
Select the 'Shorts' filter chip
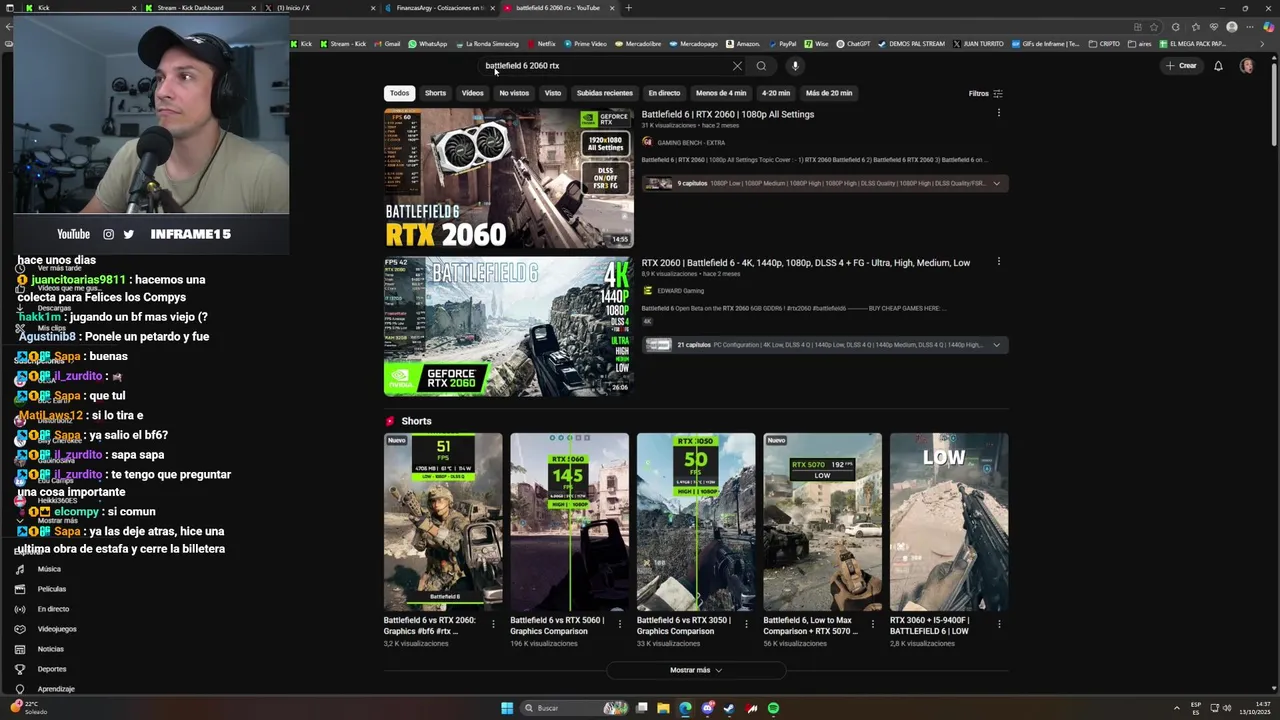[435, 93]
